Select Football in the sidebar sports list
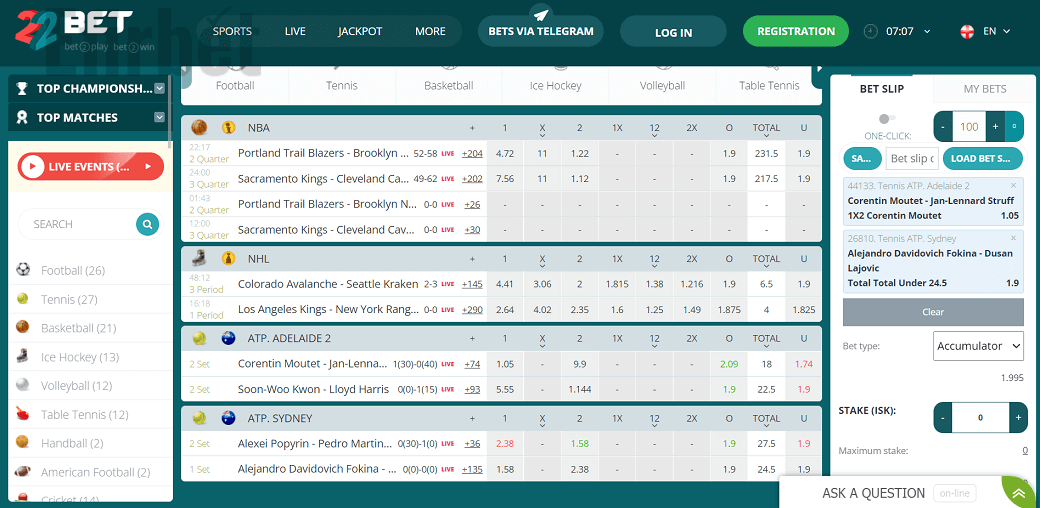This screenshot has height=508, width=1040. [x=73, y=271]
